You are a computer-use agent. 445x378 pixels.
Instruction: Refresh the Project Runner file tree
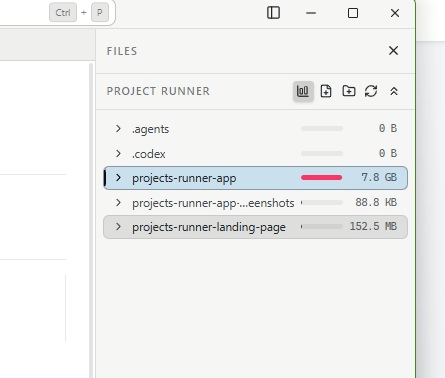pos(371,91)
